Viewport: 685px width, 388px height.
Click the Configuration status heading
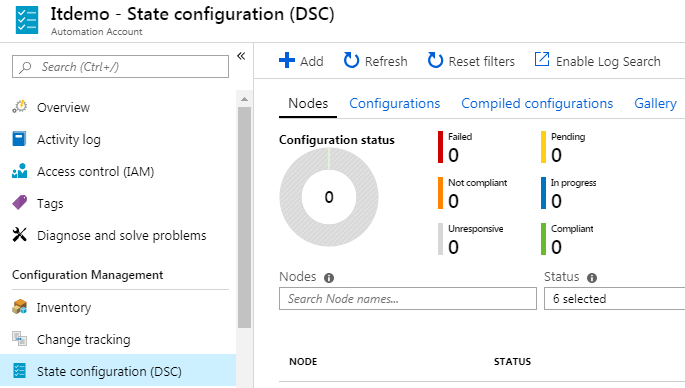click(x=337, y=140)
